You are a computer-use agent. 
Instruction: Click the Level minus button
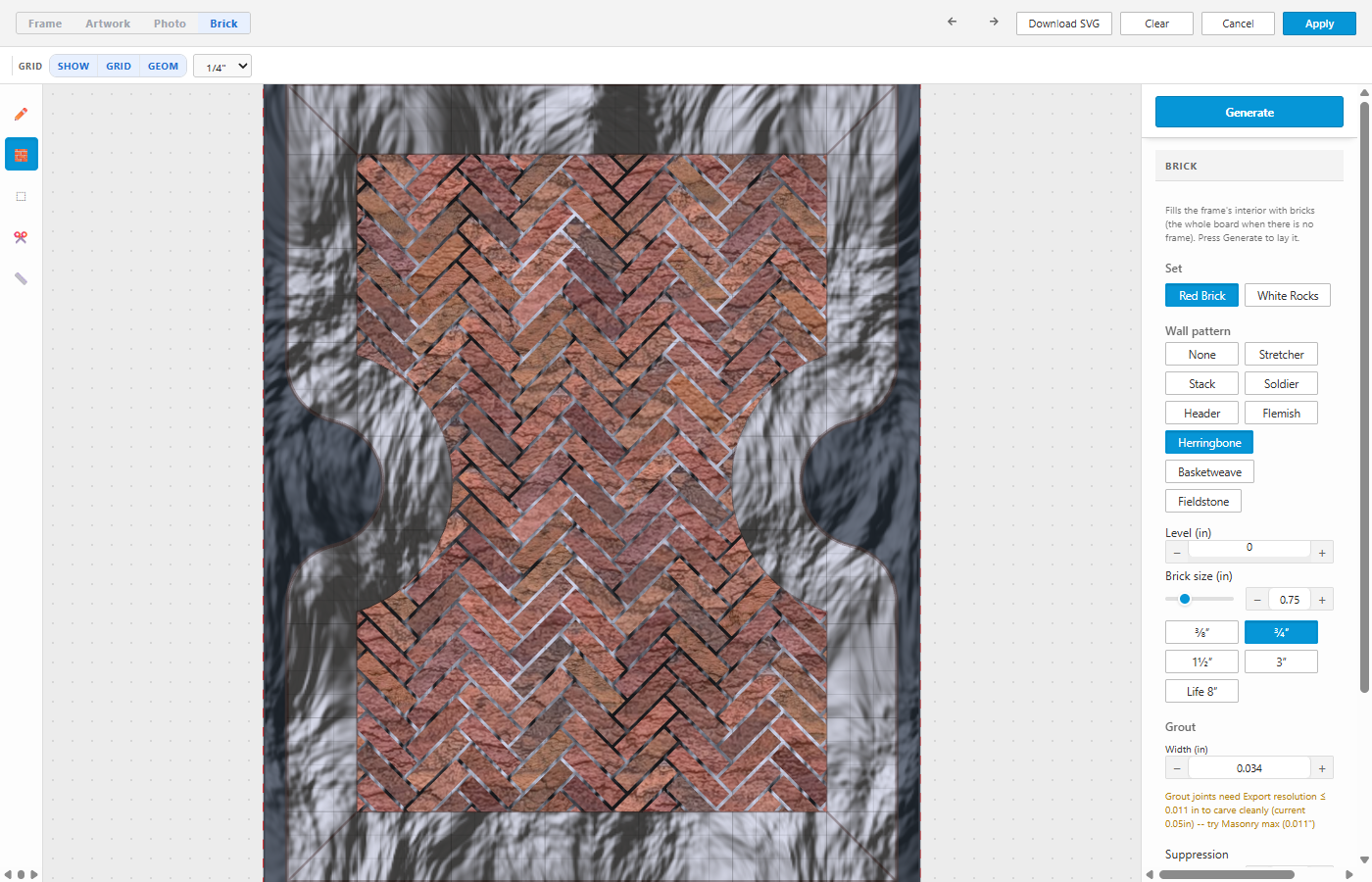click(1177, 553)
